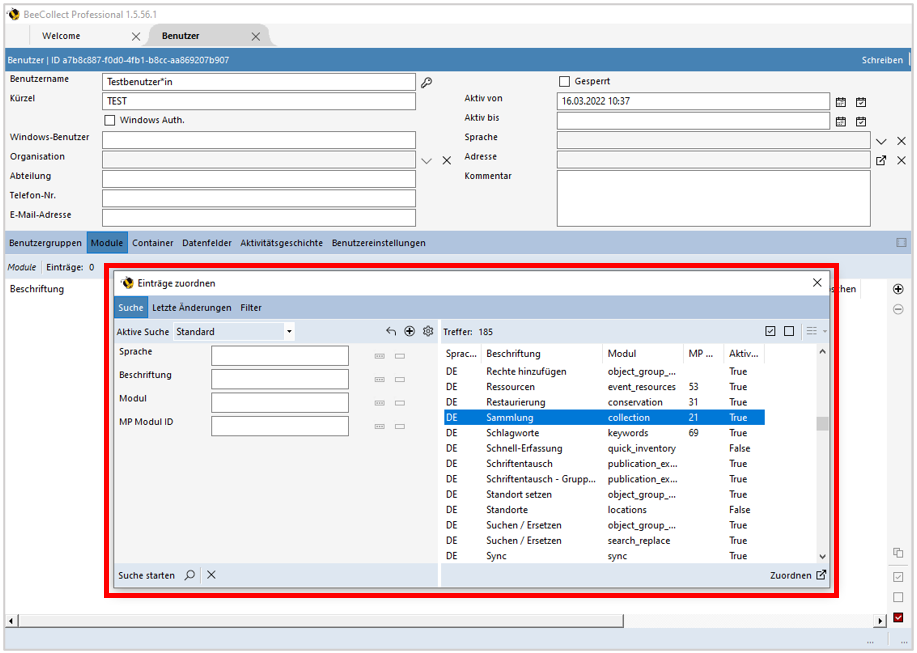Click the add search field plus icon
The image size is (917, 653).
point(409,331)
